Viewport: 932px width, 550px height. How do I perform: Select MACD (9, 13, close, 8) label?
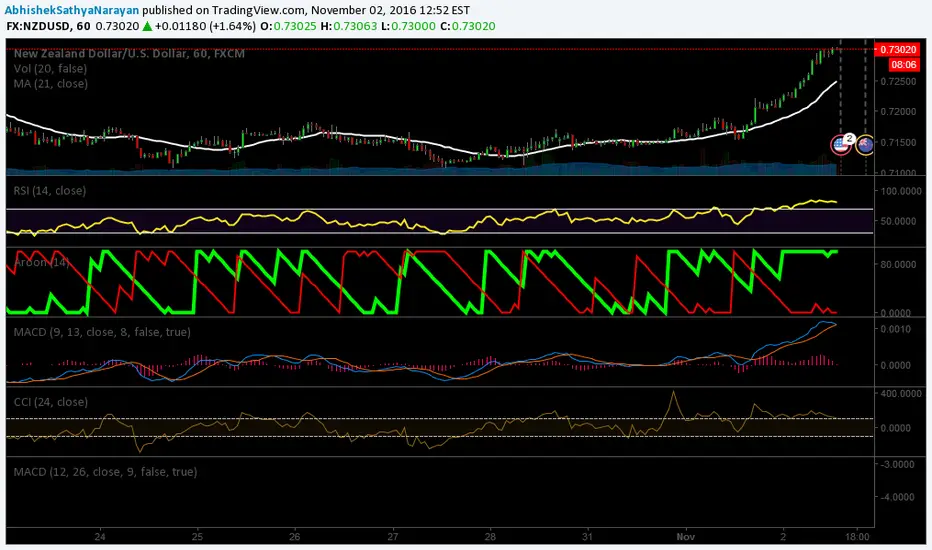tap(102, 332)
